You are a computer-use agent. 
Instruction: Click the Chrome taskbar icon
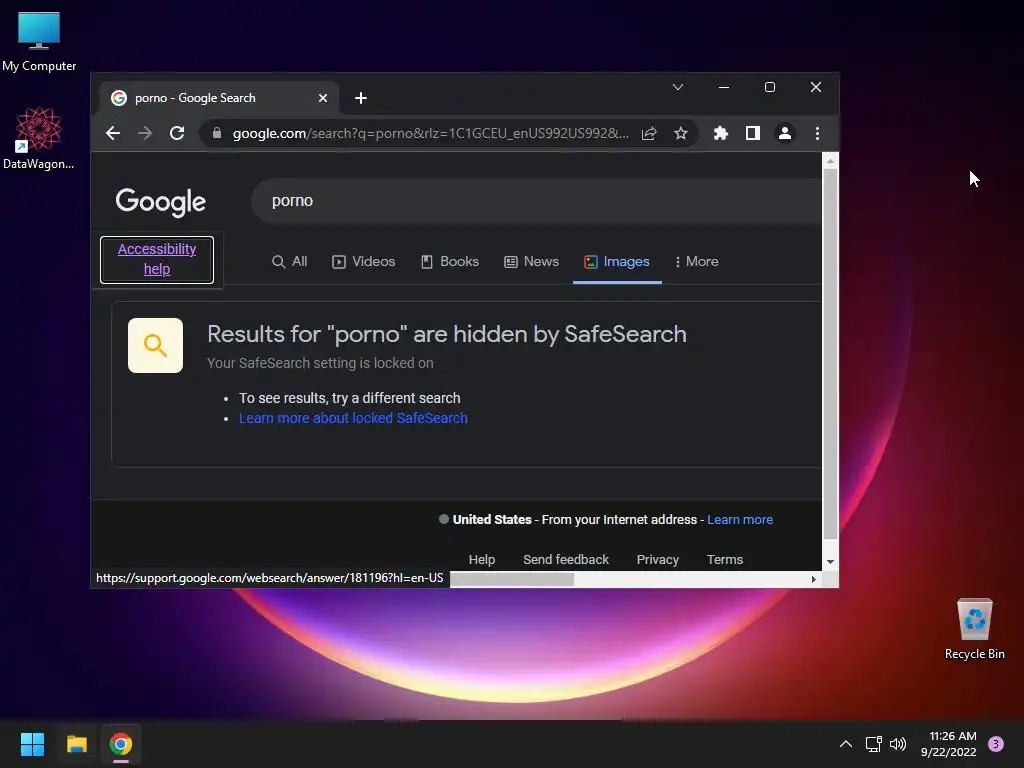(x=121, y=744)
